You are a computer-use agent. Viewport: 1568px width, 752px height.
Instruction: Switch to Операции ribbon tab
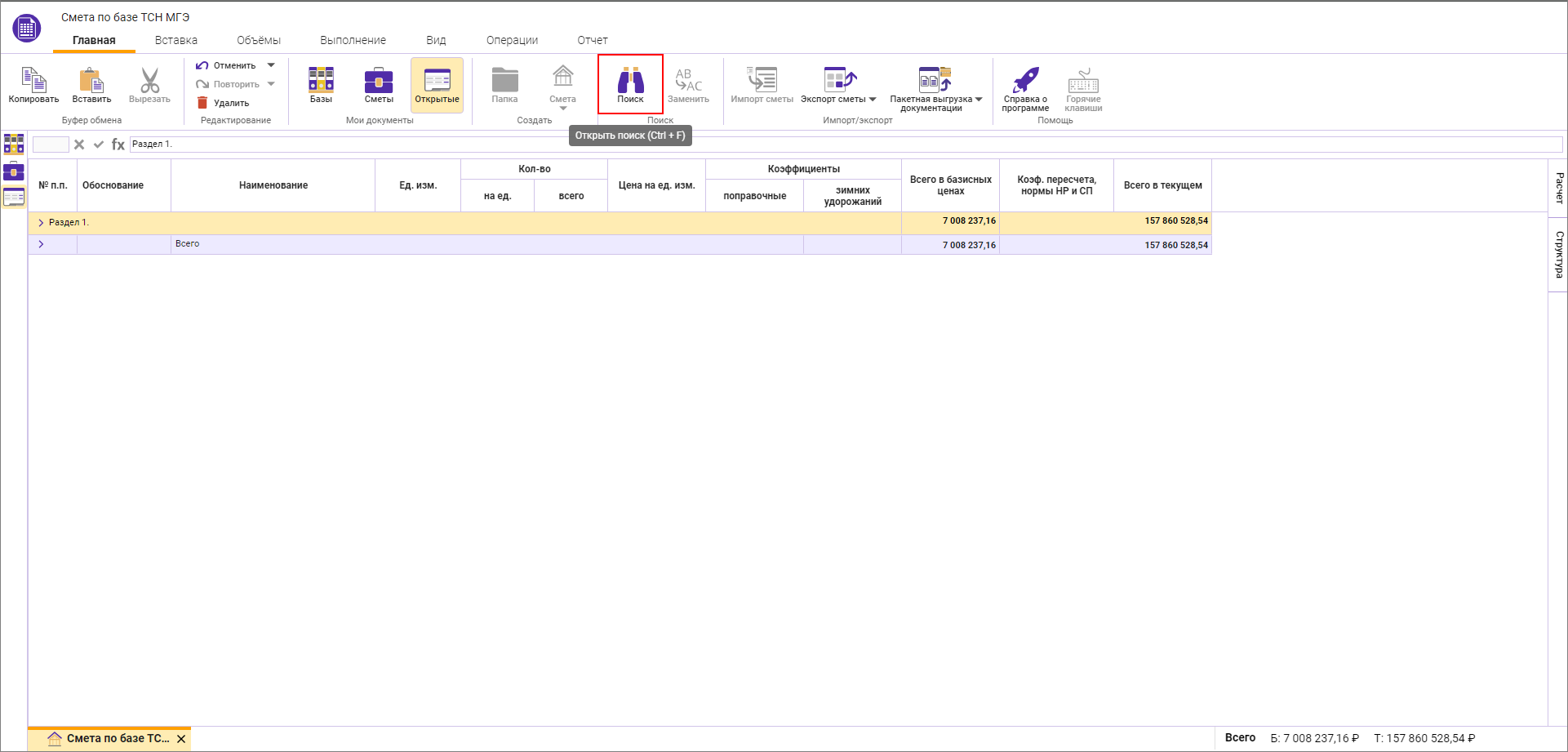tap(512, 40)
